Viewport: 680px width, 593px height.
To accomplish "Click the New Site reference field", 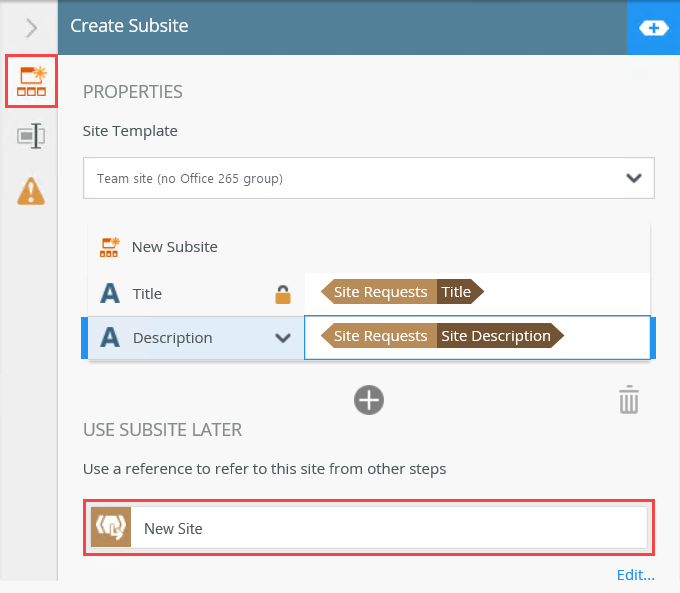I will (x=369, y=527).
